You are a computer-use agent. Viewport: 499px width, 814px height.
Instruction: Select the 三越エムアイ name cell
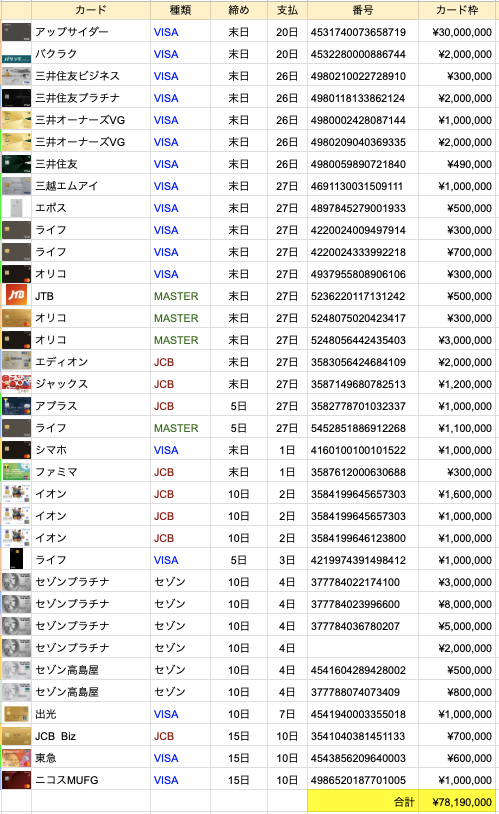(x=91, y=186)
